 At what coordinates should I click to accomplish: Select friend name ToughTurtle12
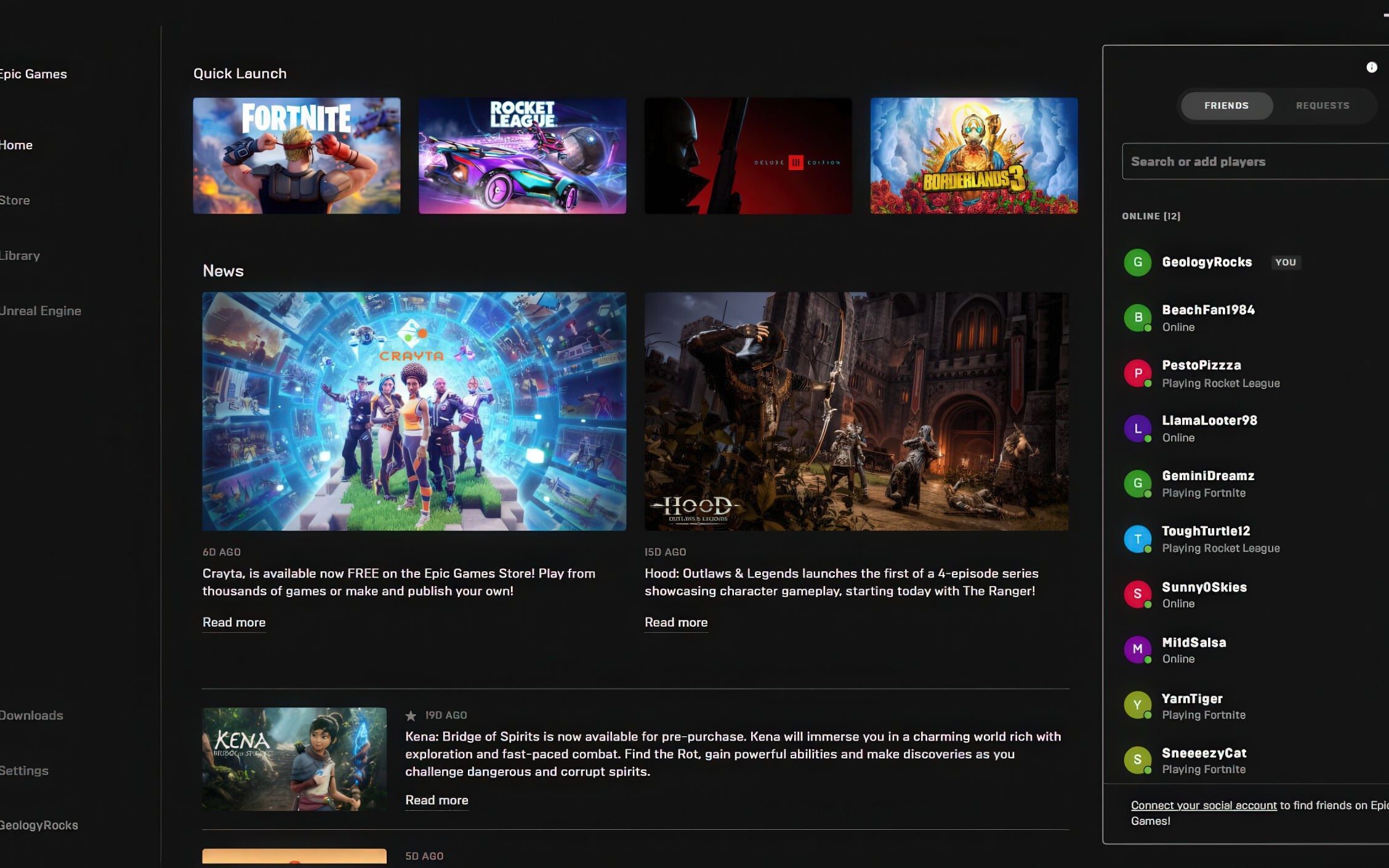click(1206, 531)
